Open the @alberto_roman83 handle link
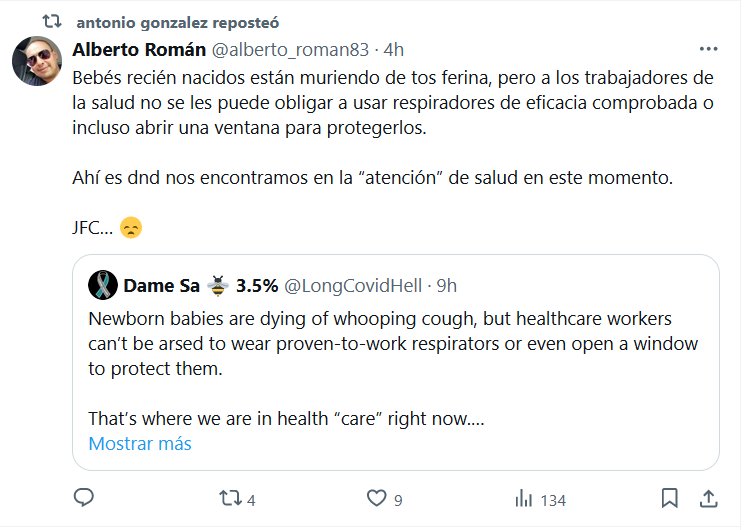The image size is (744, 530). pyautogui.click(x=285, y=49)
